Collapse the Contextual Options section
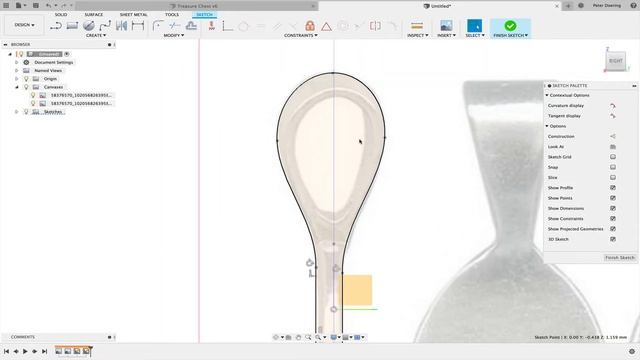The image size is (640, 360). click(x=547, y=95)
